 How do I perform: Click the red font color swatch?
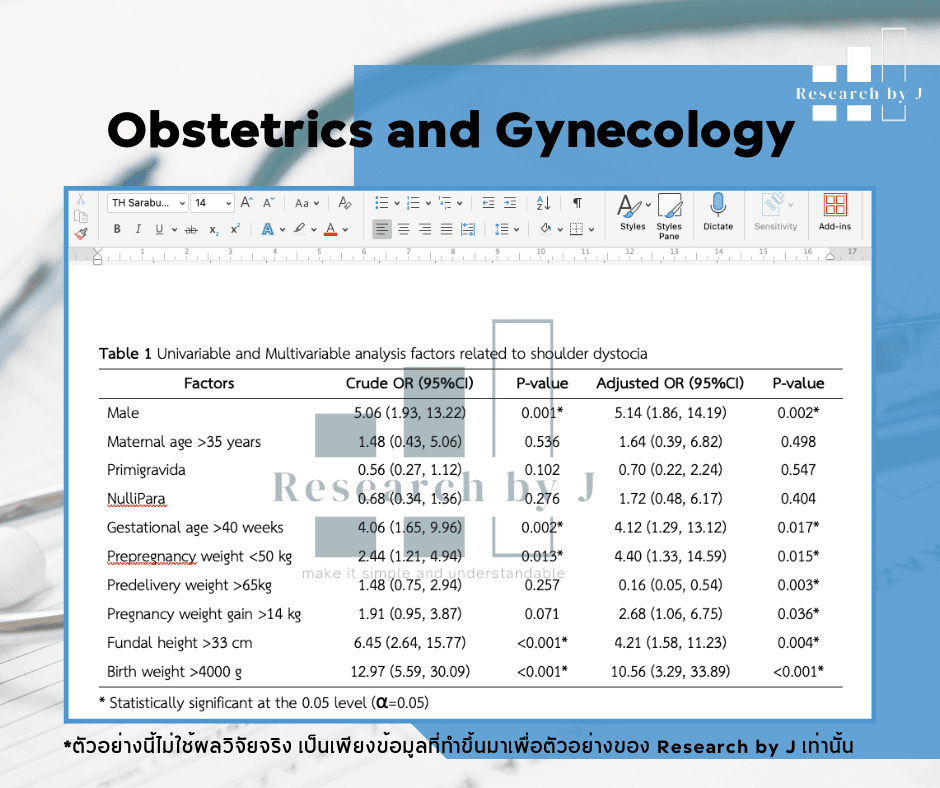point(330,229)
